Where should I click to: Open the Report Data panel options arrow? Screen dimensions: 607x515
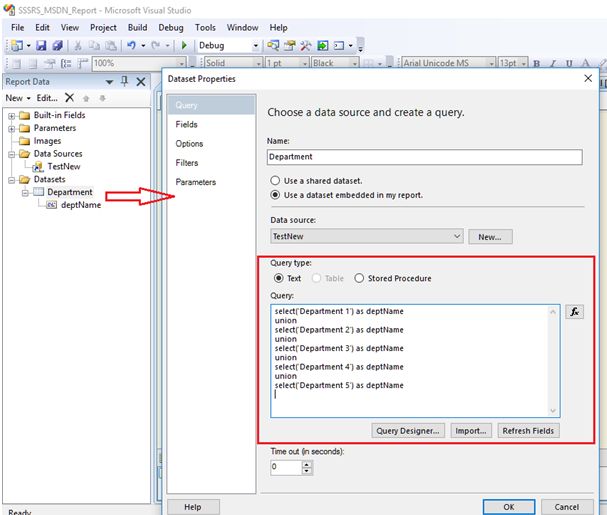coord(110,82)
